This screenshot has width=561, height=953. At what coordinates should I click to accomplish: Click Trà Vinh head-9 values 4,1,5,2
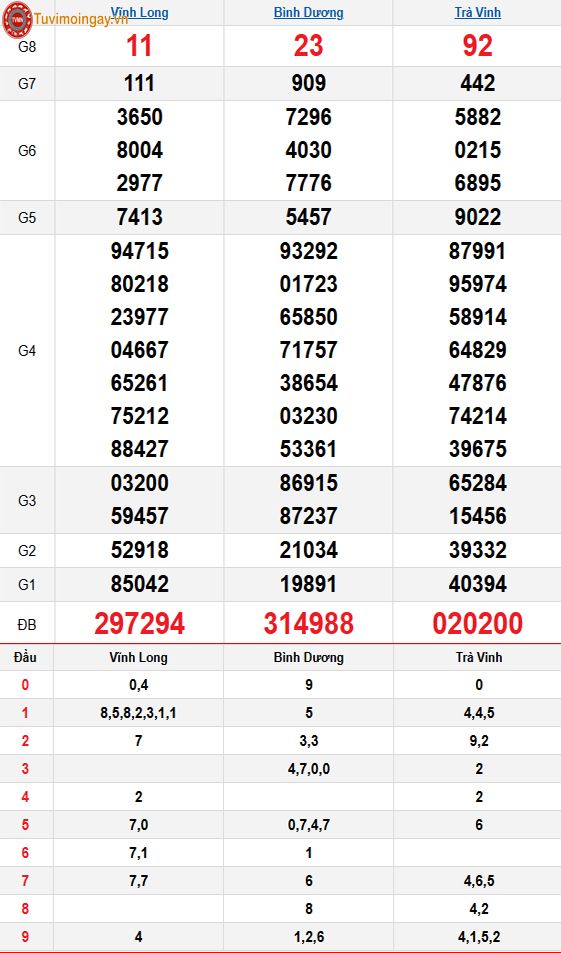pos(479,937)
